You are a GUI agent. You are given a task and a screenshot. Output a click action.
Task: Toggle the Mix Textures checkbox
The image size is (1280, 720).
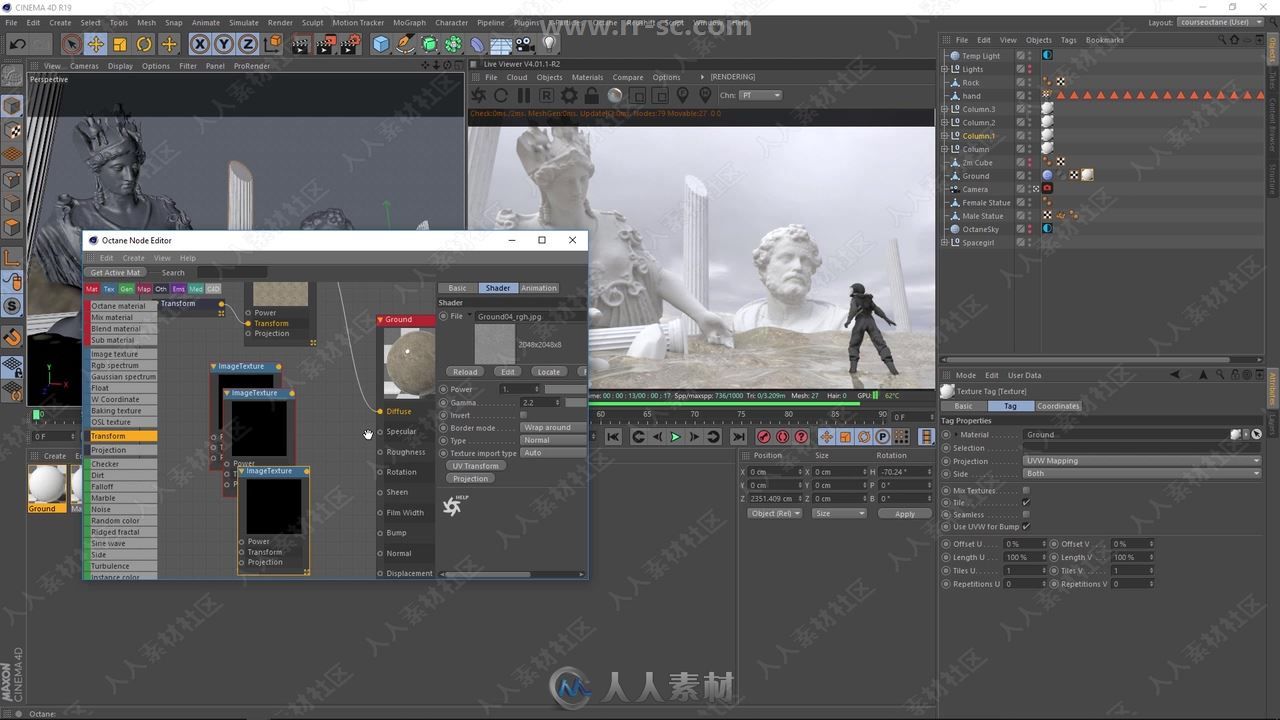coord(1026,490)
